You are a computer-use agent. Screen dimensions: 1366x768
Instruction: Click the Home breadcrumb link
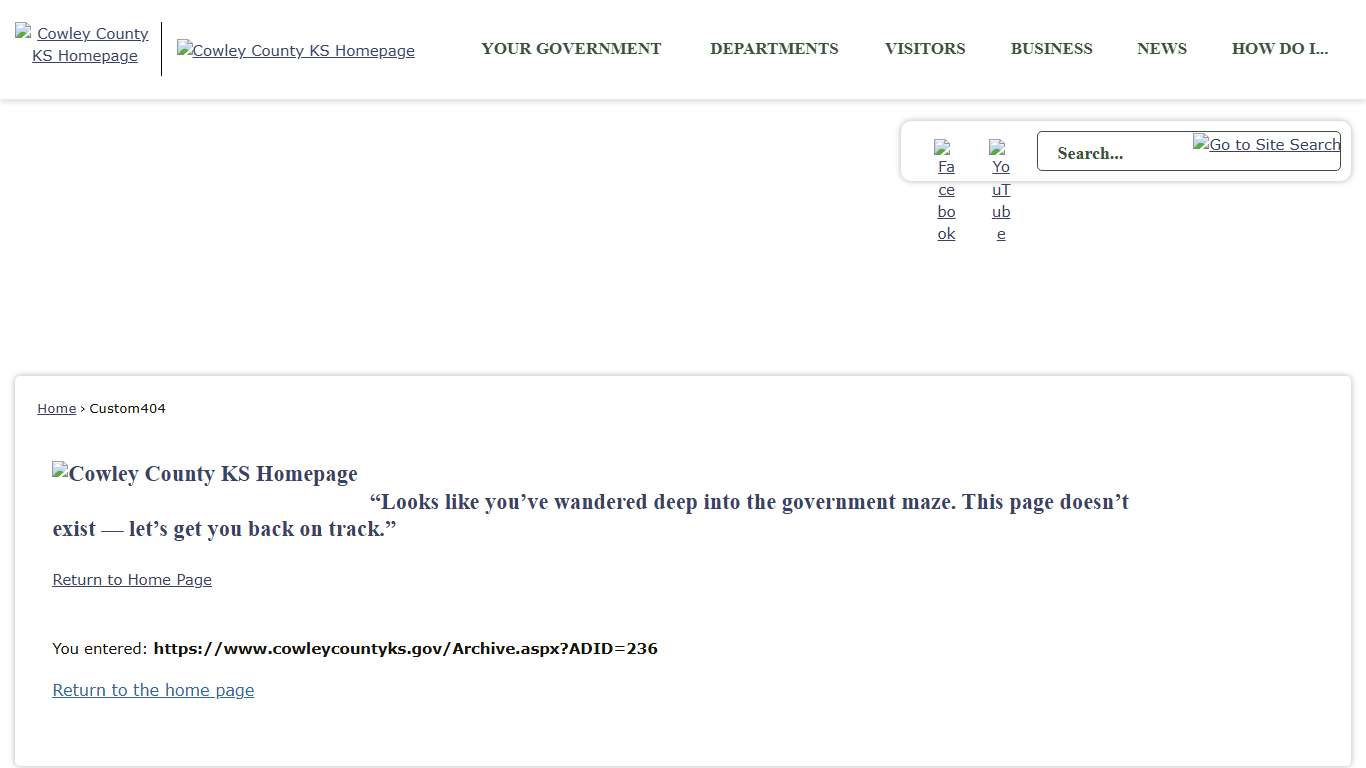pyautogui.click(x=57, y=408)
